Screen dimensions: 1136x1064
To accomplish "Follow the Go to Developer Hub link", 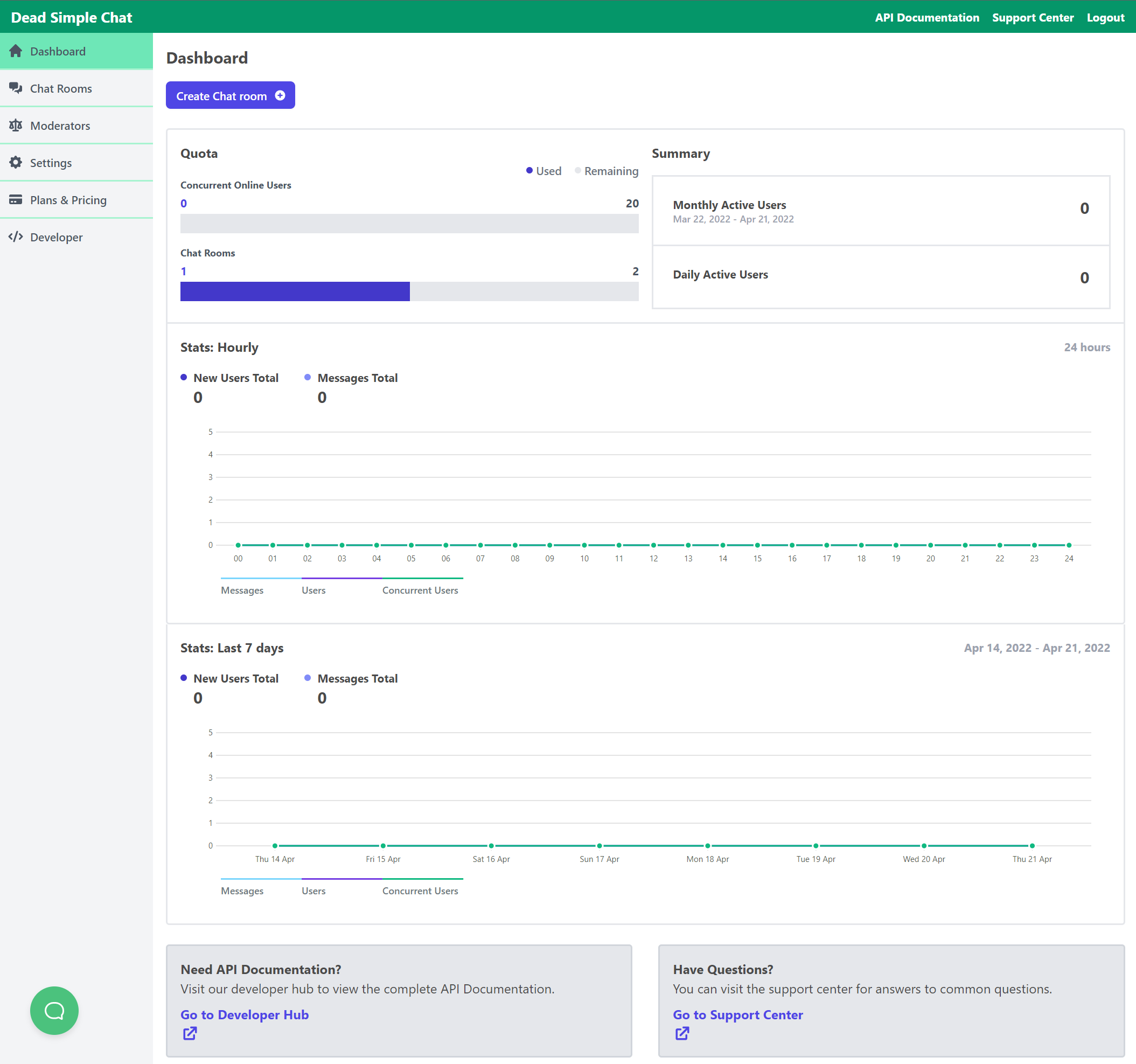I will 245,1014.
